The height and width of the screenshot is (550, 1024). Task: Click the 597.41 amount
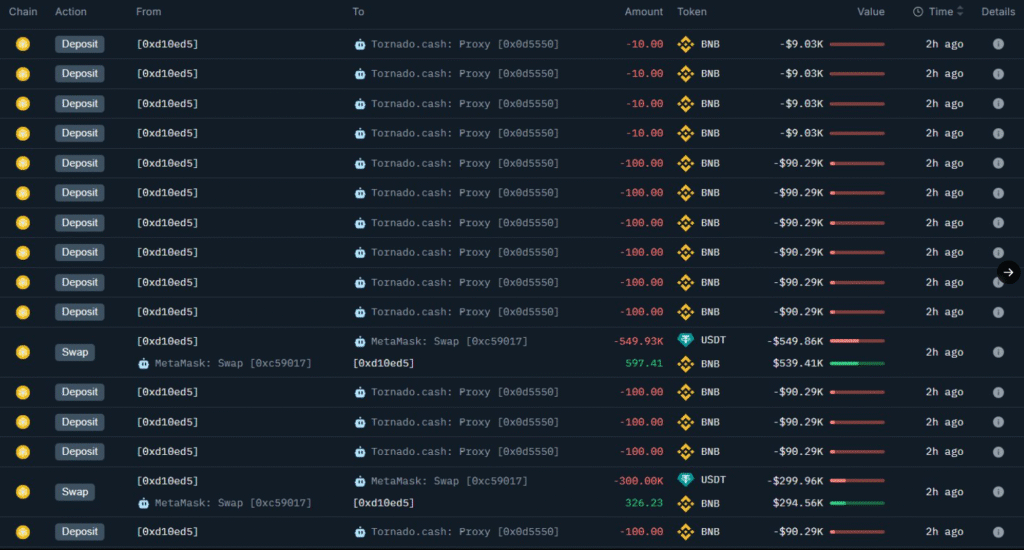coord(644,363)
